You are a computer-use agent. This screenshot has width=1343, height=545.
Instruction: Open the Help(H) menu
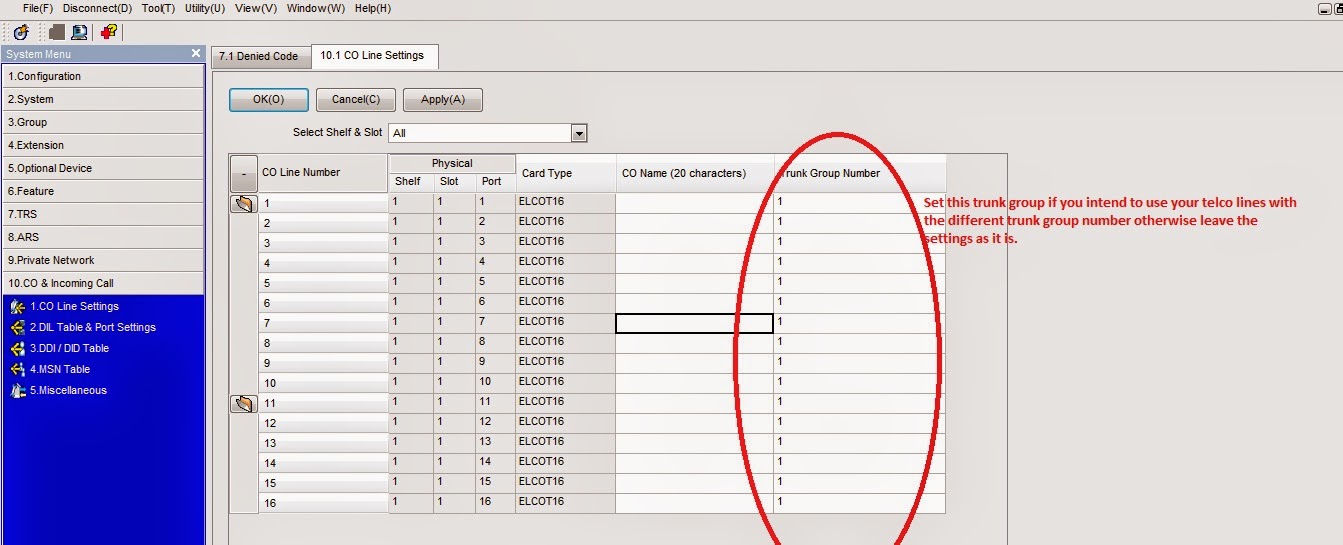[373, 8]
